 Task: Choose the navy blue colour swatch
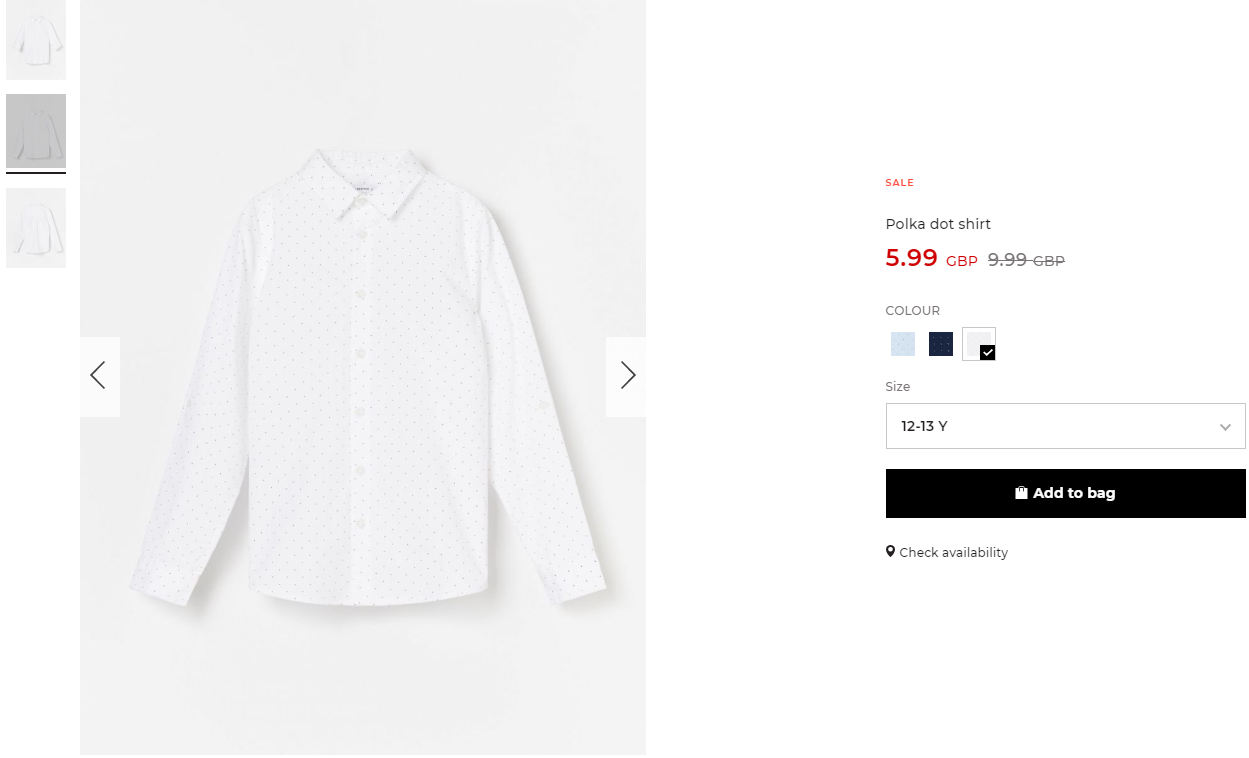point(941,344)
